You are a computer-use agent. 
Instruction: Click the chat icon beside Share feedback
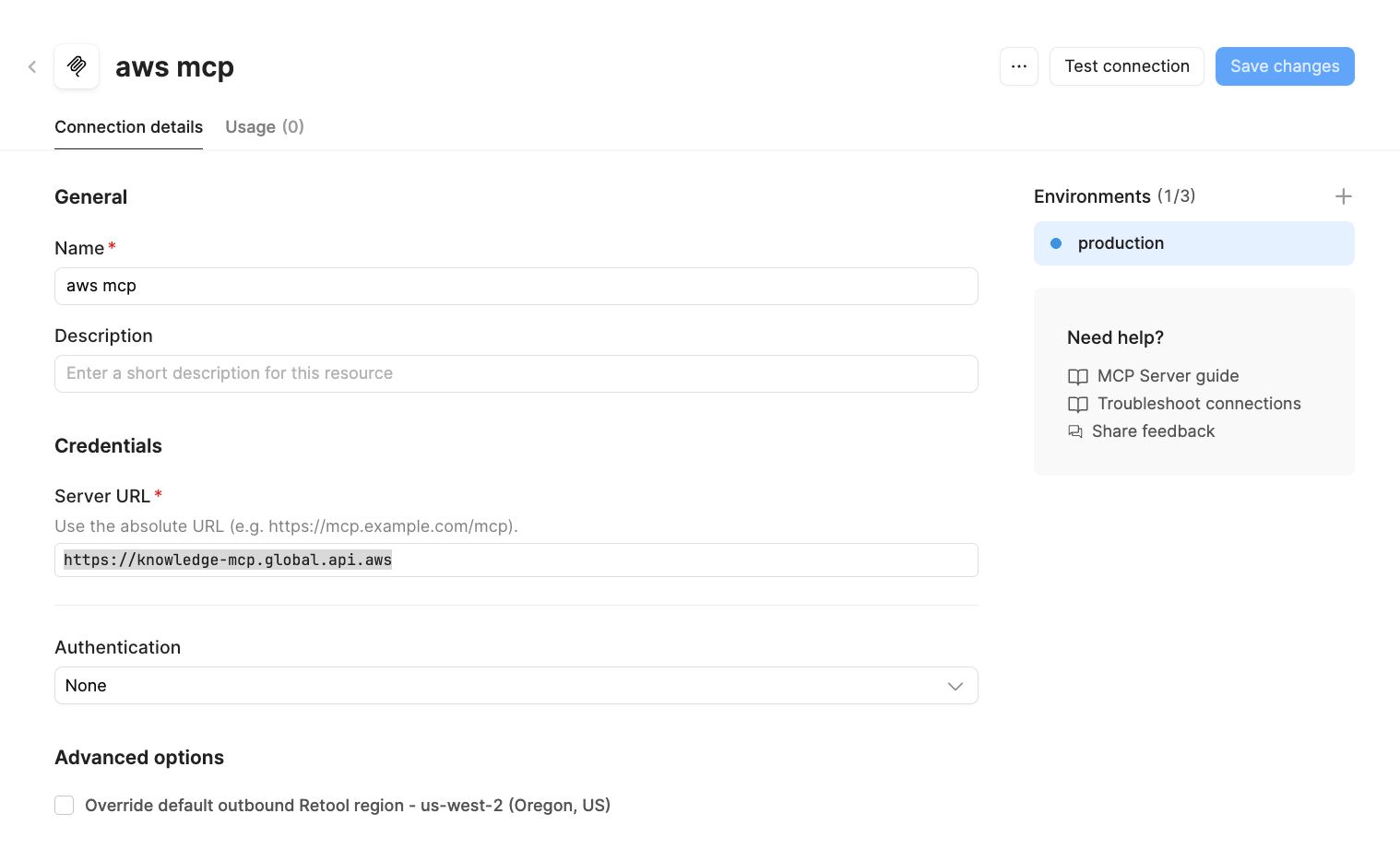[1075, 431]
